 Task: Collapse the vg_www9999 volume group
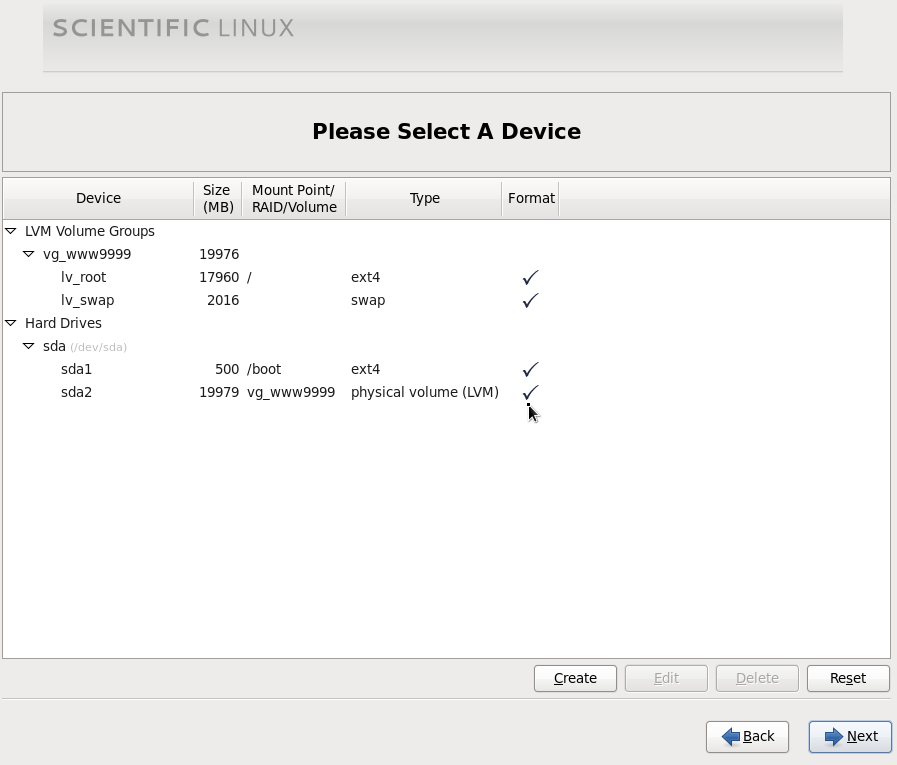[29, 254]
